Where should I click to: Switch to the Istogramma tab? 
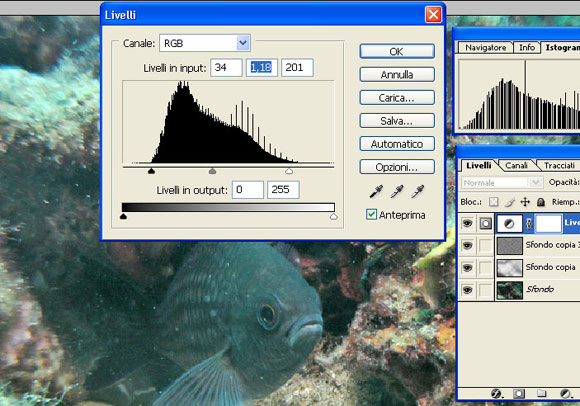tap(562, 47)
